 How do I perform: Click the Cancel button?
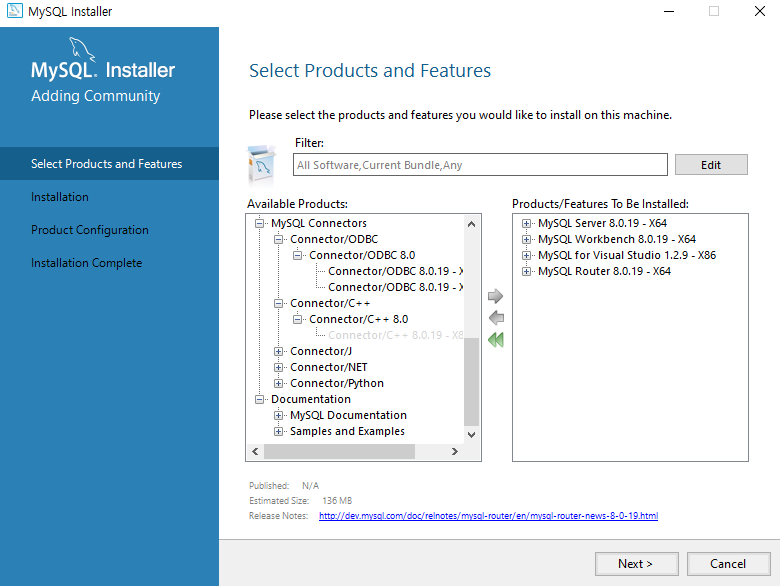coord(728,564)
